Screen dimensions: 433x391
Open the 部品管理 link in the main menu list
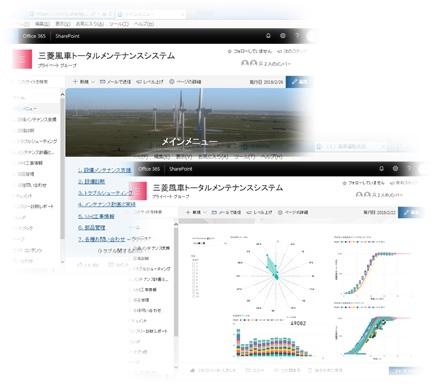92,228
